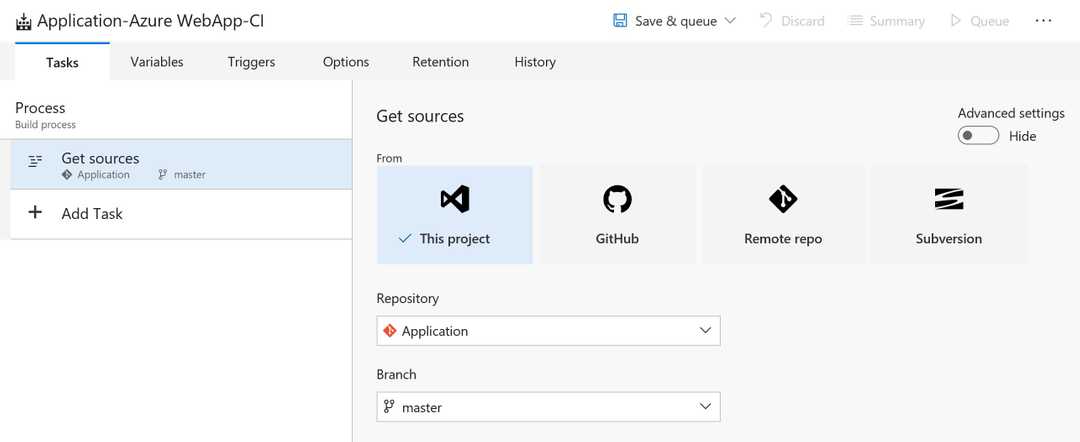
Task: Switch to the Variables tab
Action: point(157,62)
